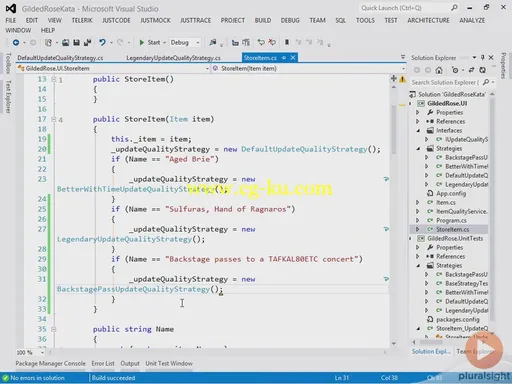
Task: Click the warning triangle icon above editor scrollbar
Action: click(x=403, y=79)
